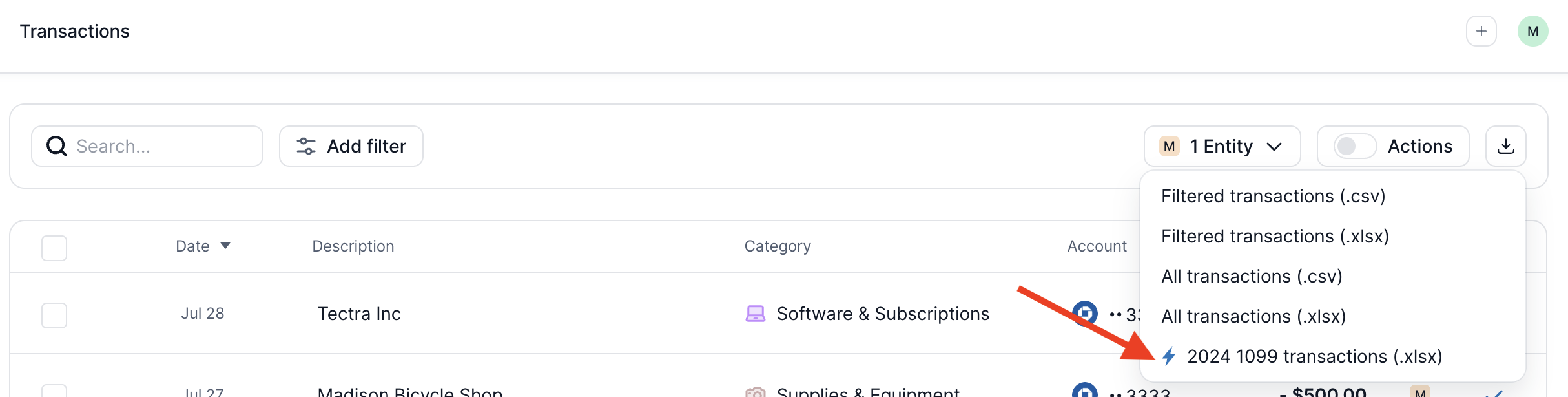
Task: Click the filter sliders icon
Action: [x=306, y=146]
